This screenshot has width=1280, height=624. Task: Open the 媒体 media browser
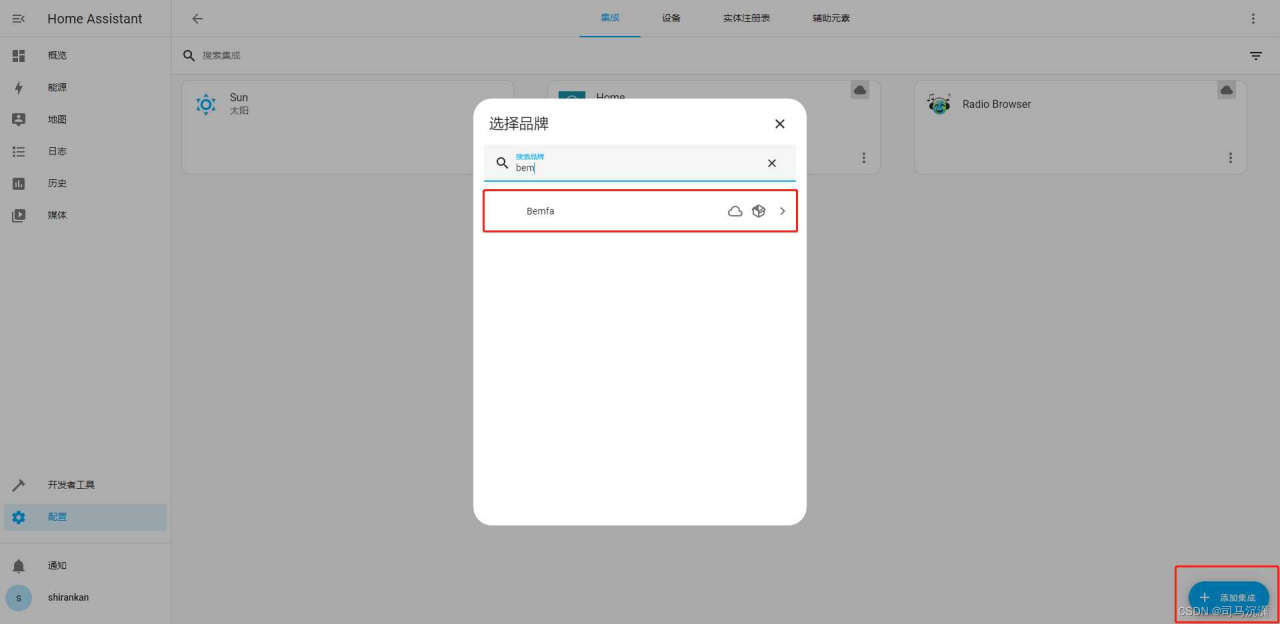coord(85,215)
